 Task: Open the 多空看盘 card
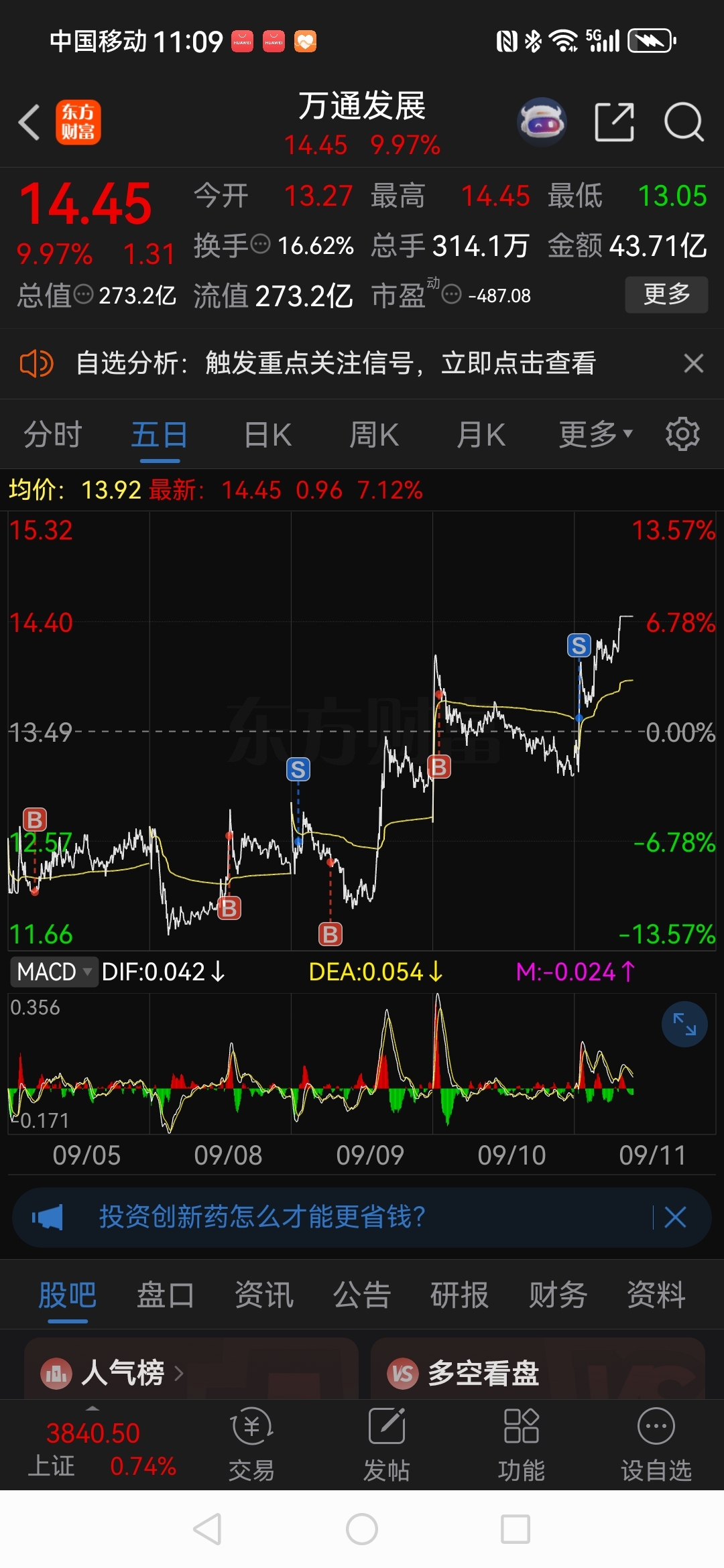click(x=538, y=1369)
